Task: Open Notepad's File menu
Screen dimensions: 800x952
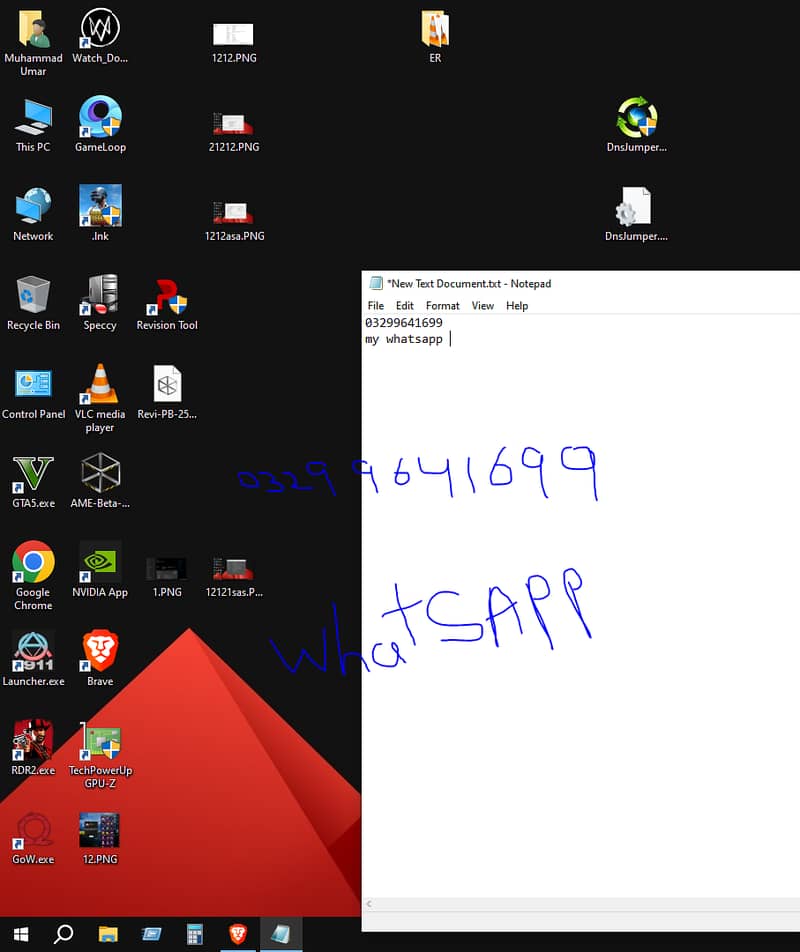Action: tap(375, 306)
